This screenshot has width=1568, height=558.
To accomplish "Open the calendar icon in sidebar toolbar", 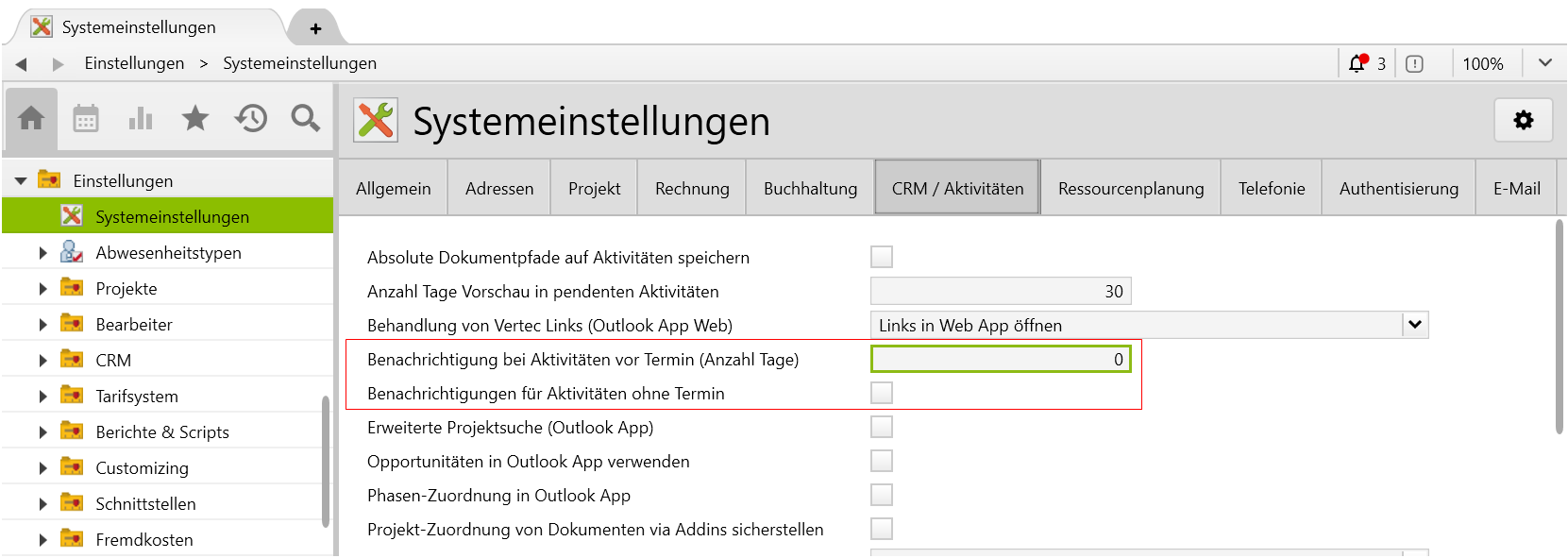I will [86, 118].
